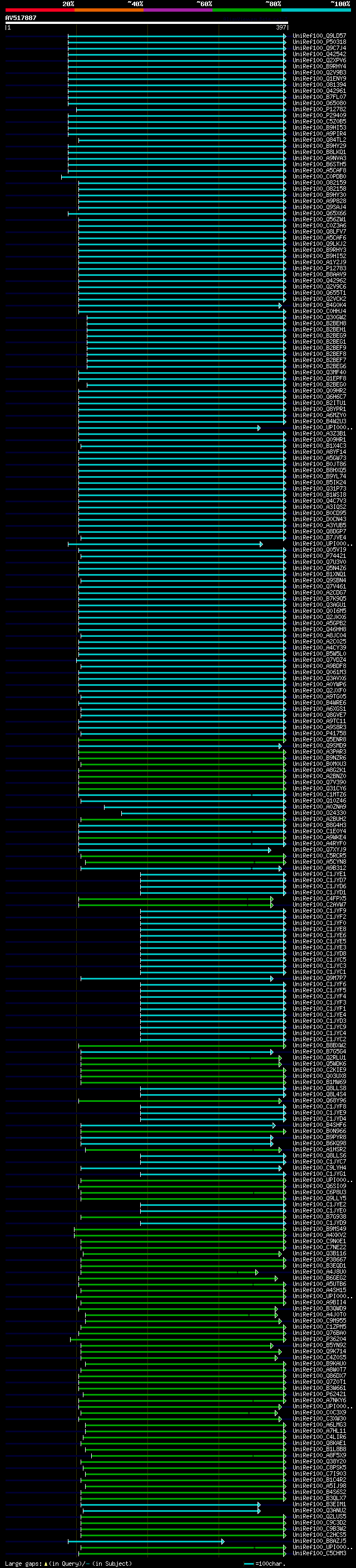Click the purple 40–60% identity legend segment
The image size is (356, 1568).
click(x=179, y=10)
